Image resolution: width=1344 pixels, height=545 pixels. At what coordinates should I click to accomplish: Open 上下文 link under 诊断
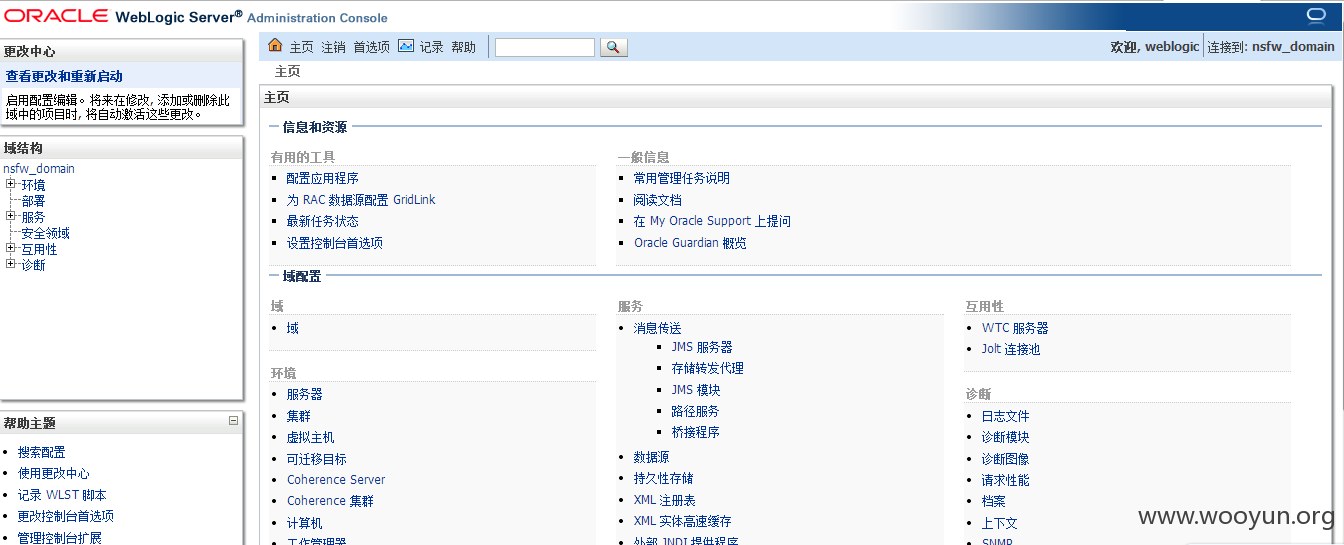tap(999, 523)
